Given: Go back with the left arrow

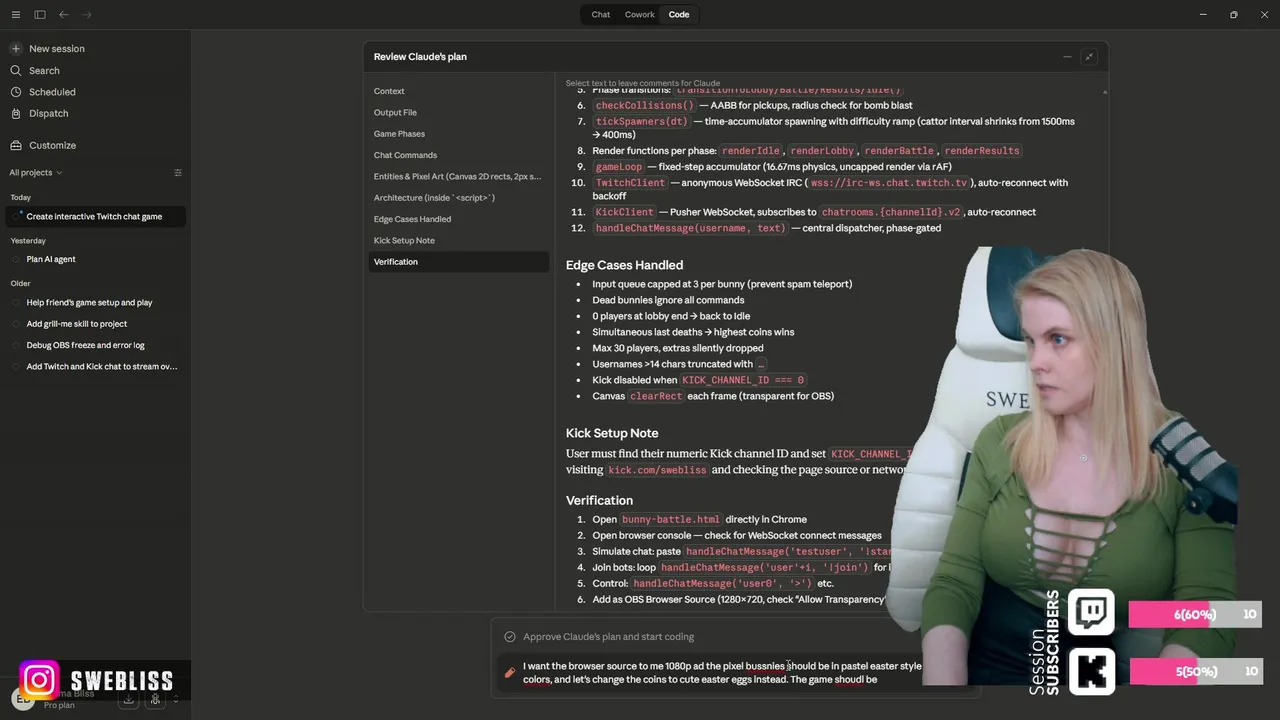Looking at the screenshot, I should (64, 15).
